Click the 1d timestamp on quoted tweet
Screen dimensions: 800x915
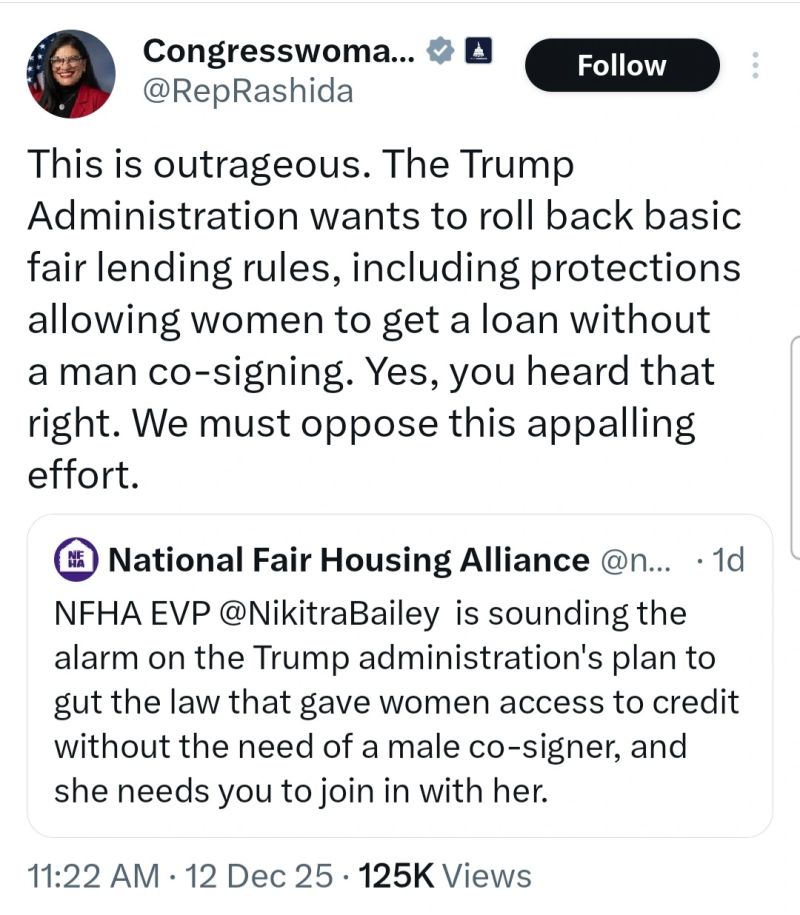728,559
